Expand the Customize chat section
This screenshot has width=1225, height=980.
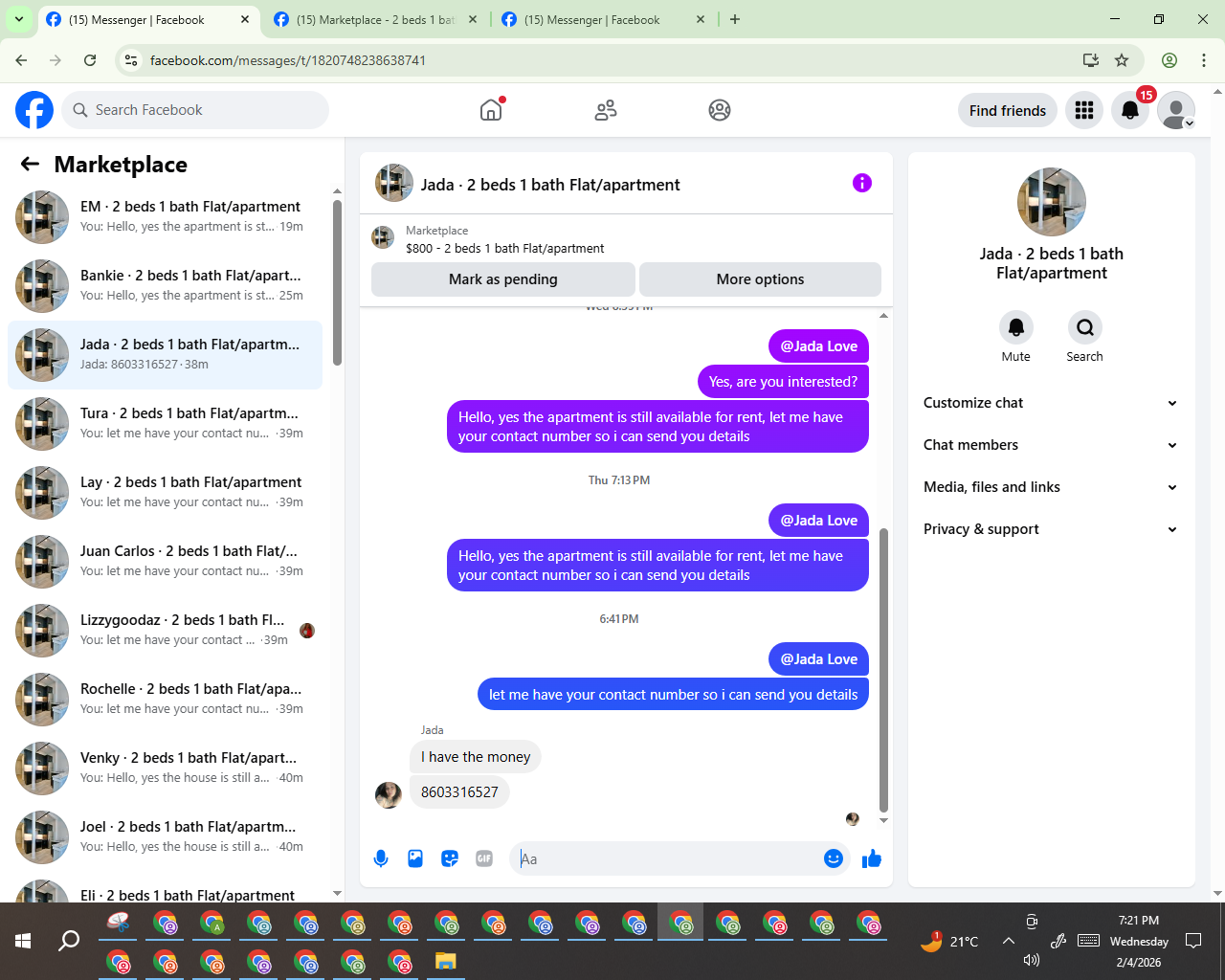point(1051,403)
